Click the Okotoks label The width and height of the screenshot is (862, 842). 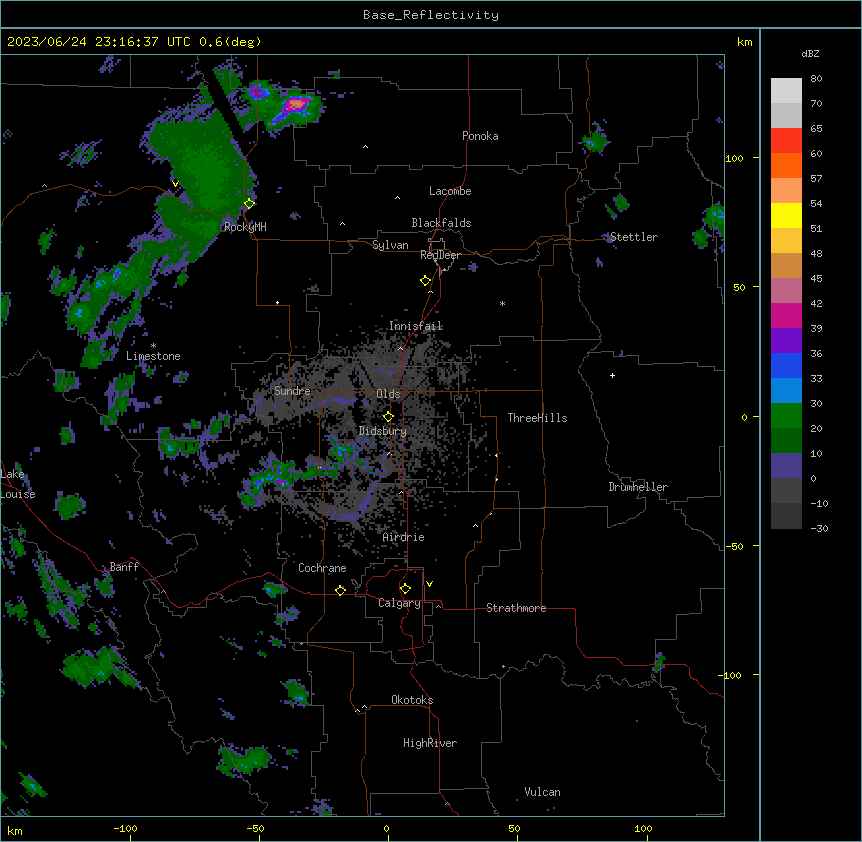412,700
